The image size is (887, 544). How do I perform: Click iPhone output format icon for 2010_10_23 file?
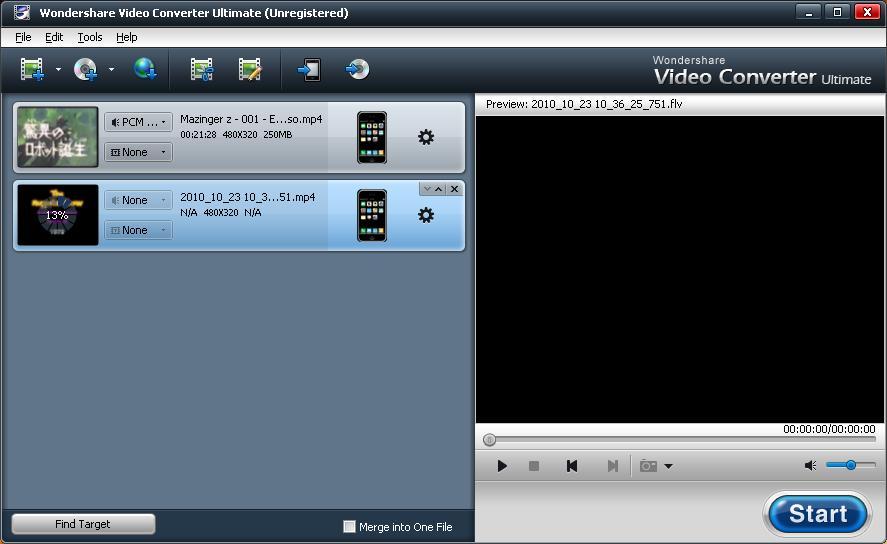(x=372, y=215)
